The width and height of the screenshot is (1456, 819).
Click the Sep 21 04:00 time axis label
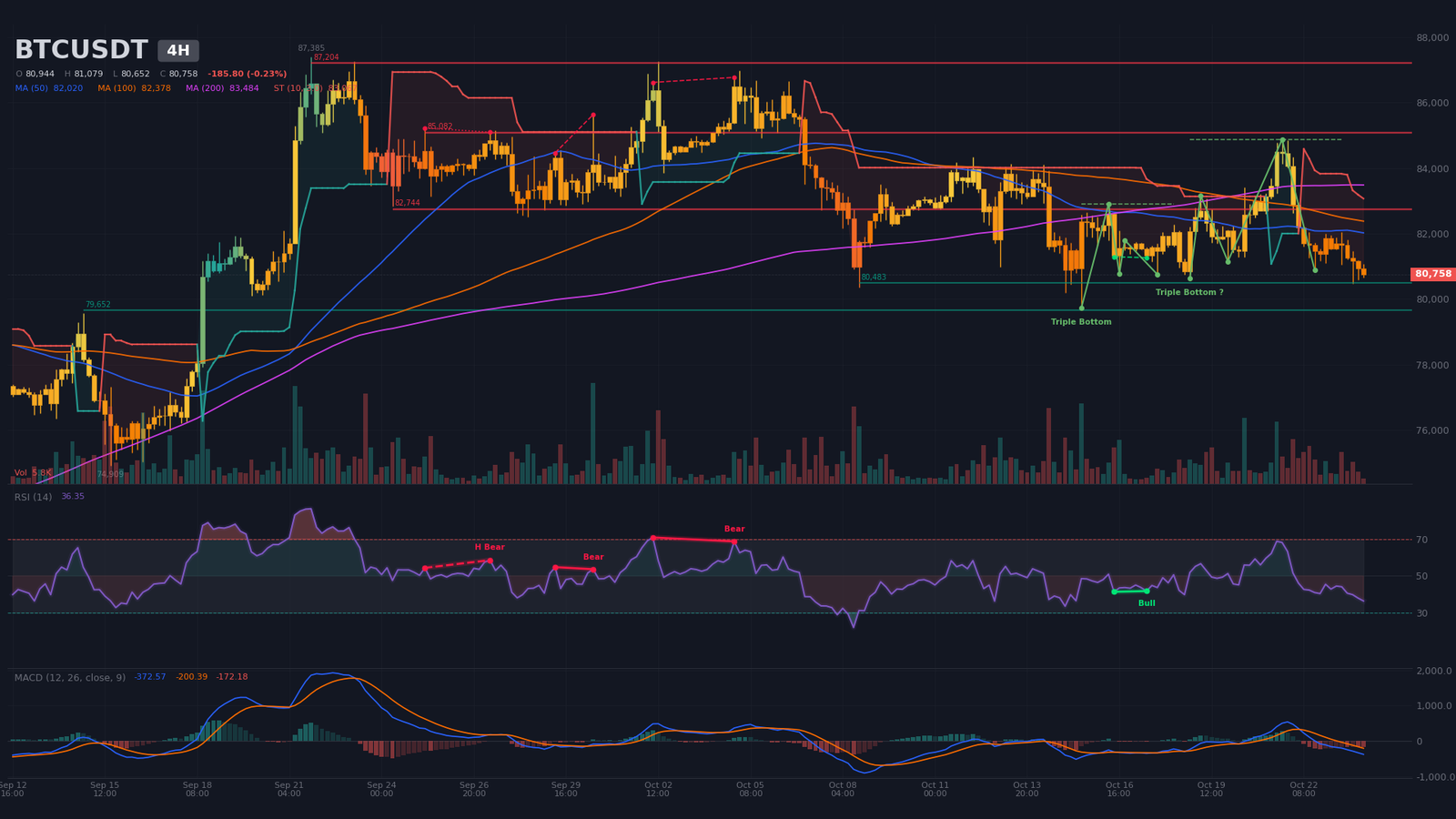[289, 789]
